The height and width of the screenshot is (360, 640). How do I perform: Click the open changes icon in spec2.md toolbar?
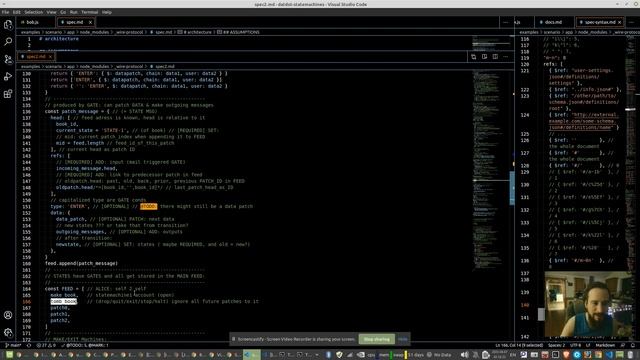473,57
